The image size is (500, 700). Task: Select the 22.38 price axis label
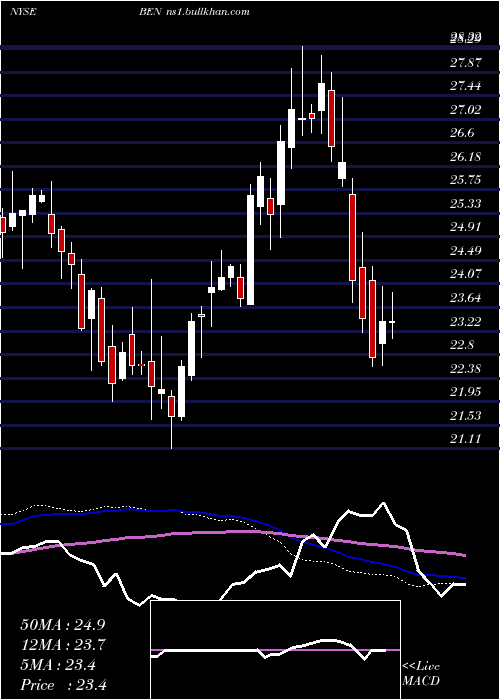[x=466, y=368]
